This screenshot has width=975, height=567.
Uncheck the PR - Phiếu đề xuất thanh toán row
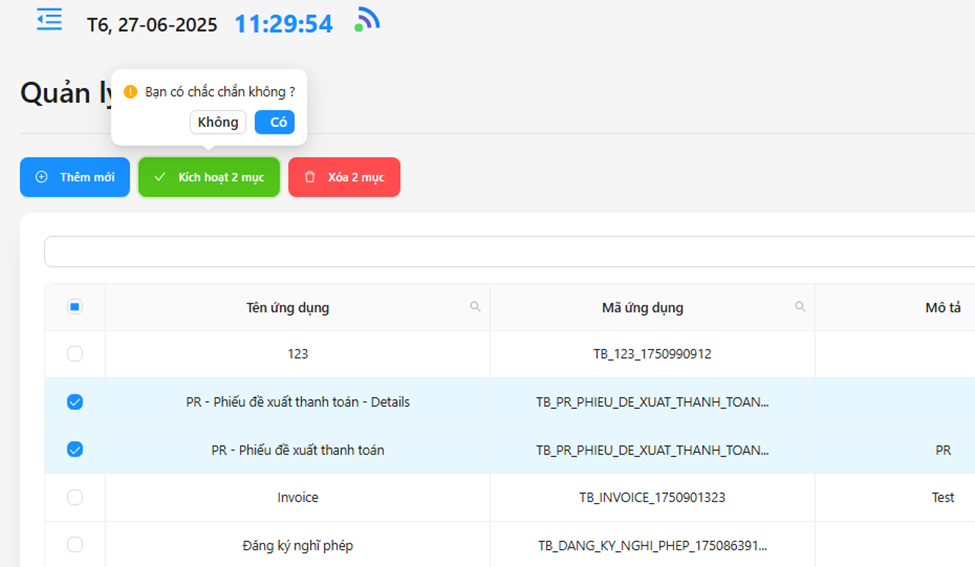point(75,450)
